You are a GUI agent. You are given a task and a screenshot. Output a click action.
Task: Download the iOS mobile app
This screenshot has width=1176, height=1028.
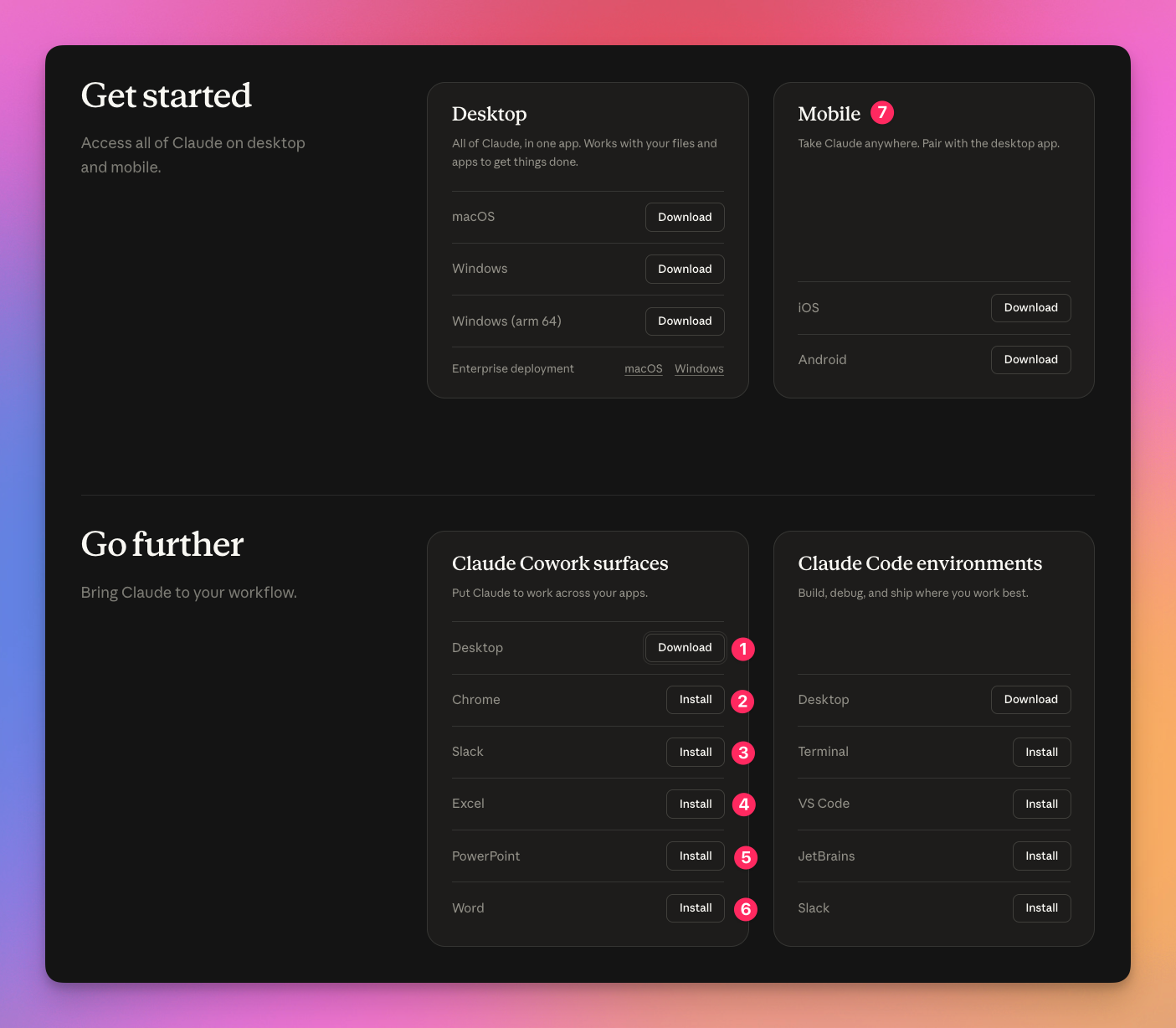point(1031,307)
